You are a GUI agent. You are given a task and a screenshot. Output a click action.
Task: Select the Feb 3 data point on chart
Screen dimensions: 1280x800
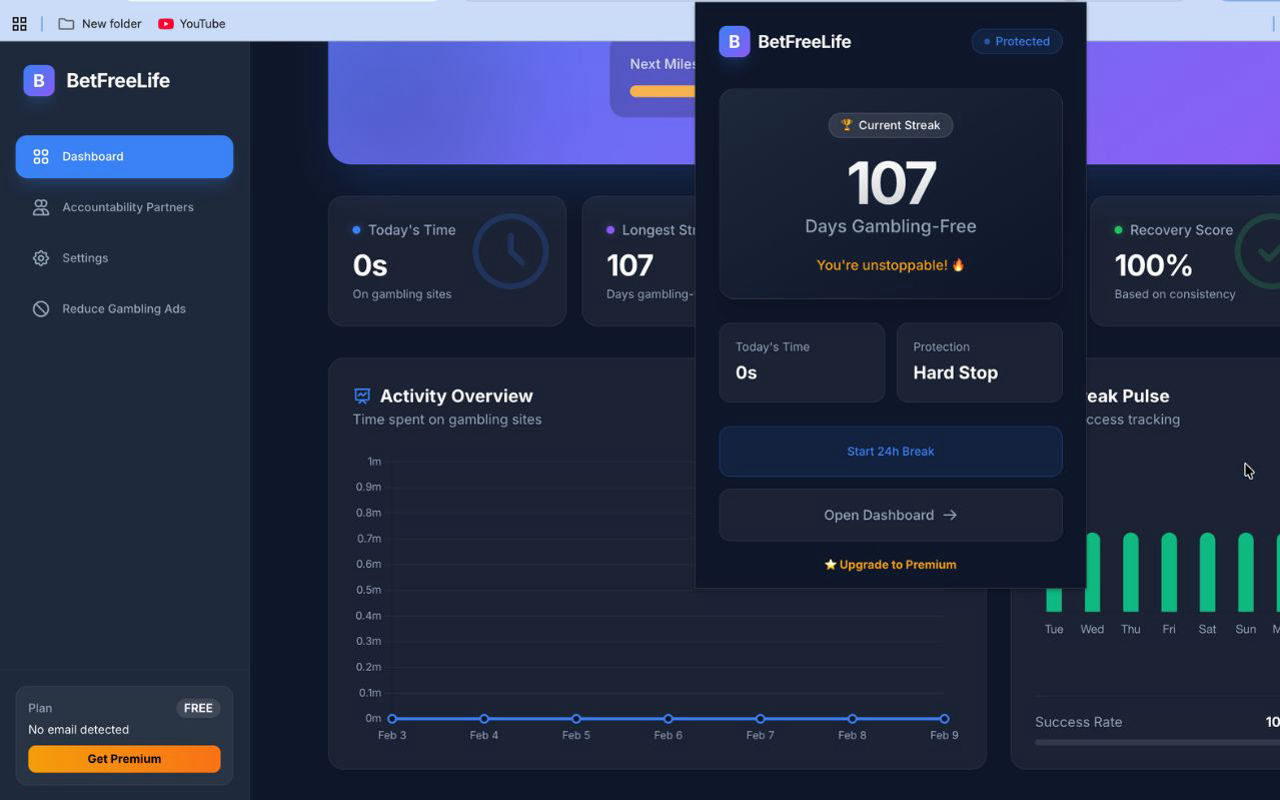392,719
